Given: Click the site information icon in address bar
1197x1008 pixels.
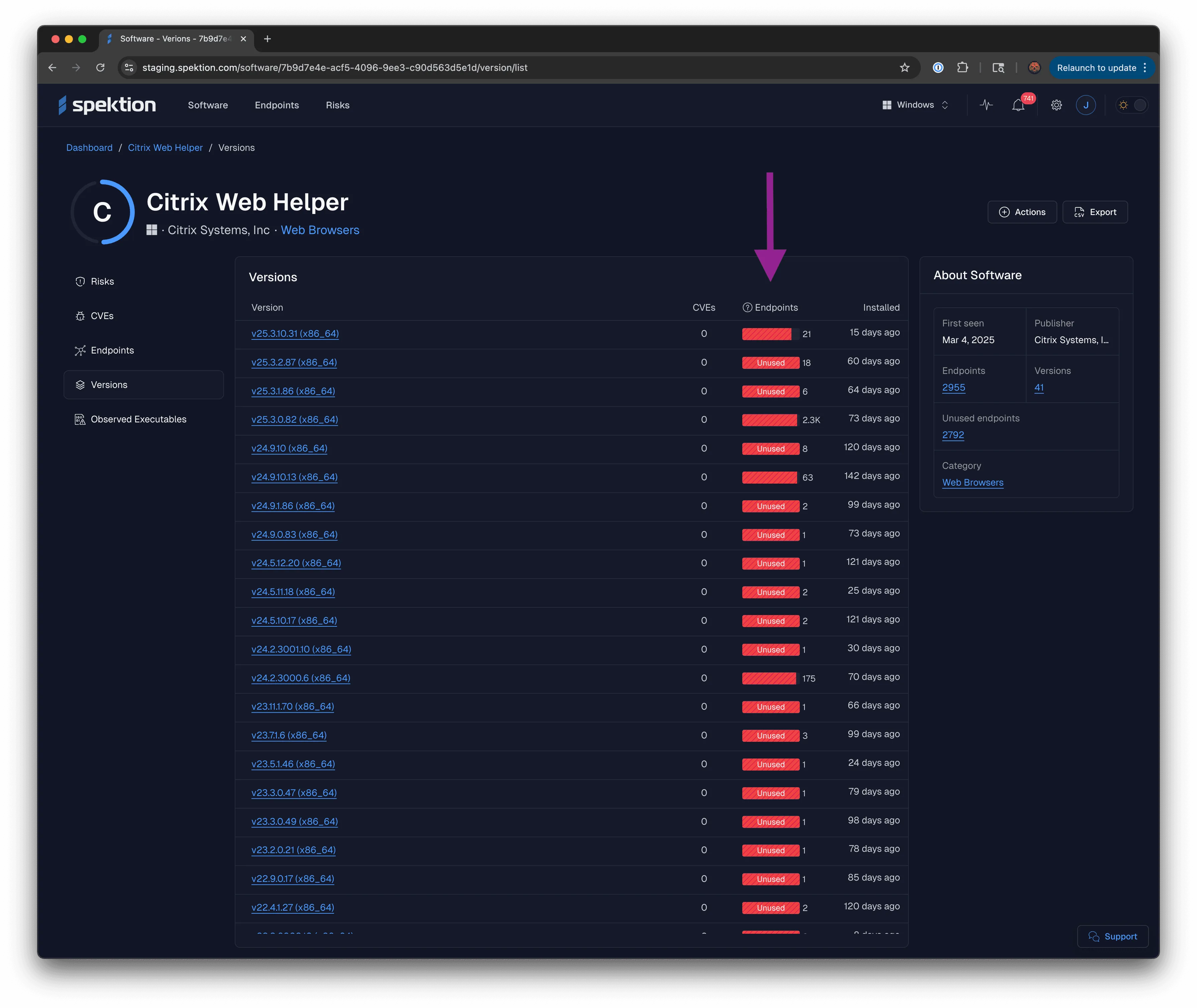Looking at the screenshot, I should pyautogui.click(x=130, y=68).
